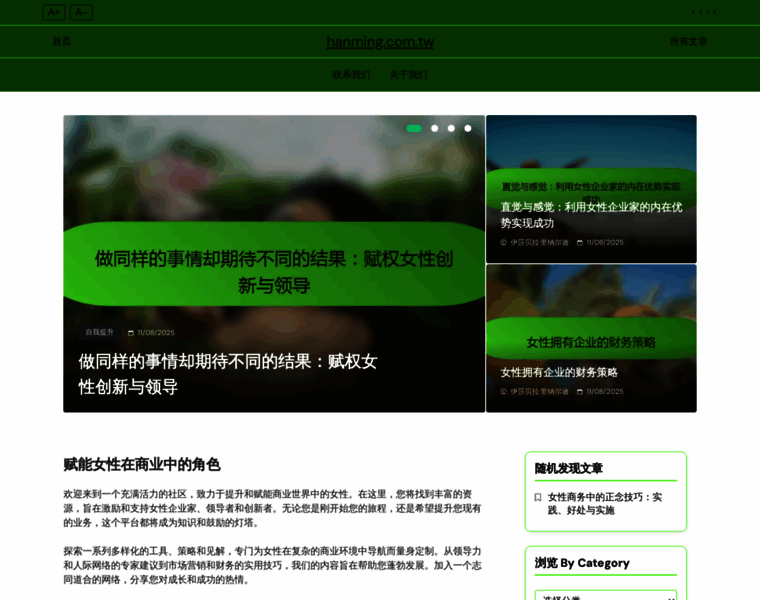This screenshot has height=600, width=760.
Task: Open white title 直觉与感觉 article
Action: pyautogui.click(x=591, y=215)
